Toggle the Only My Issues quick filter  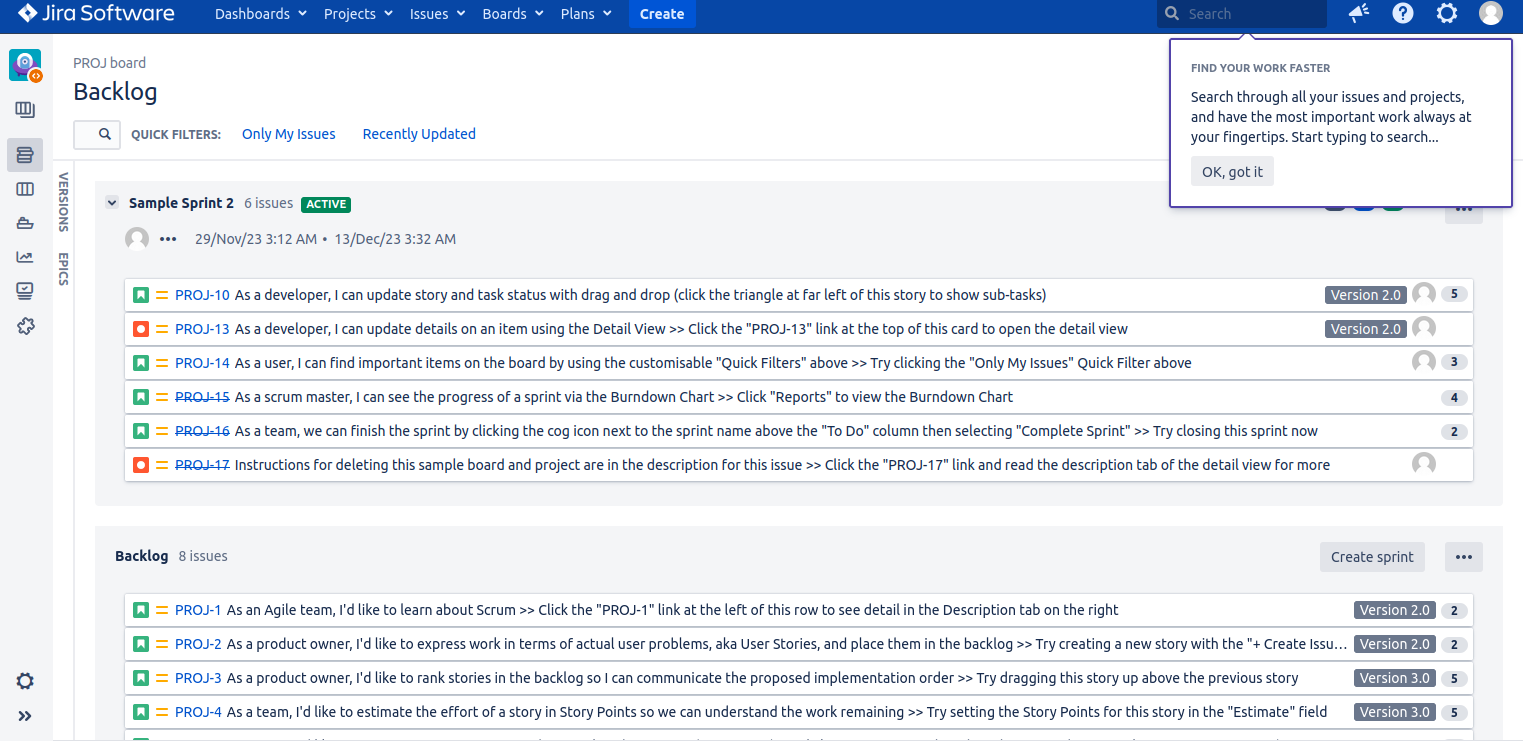pyautogui.click(x=289, y=134)
